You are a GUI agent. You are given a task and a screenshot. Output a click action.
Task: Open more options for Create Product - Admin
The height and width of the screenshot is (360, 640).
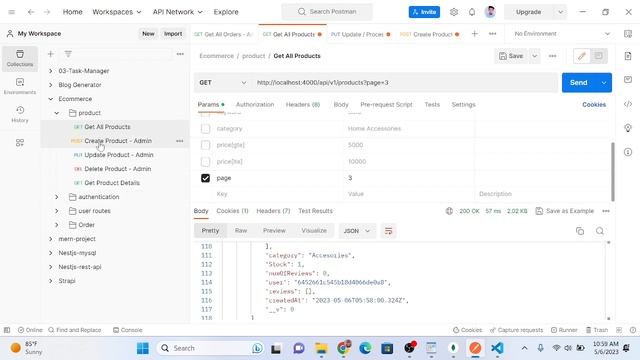(180, 141)
